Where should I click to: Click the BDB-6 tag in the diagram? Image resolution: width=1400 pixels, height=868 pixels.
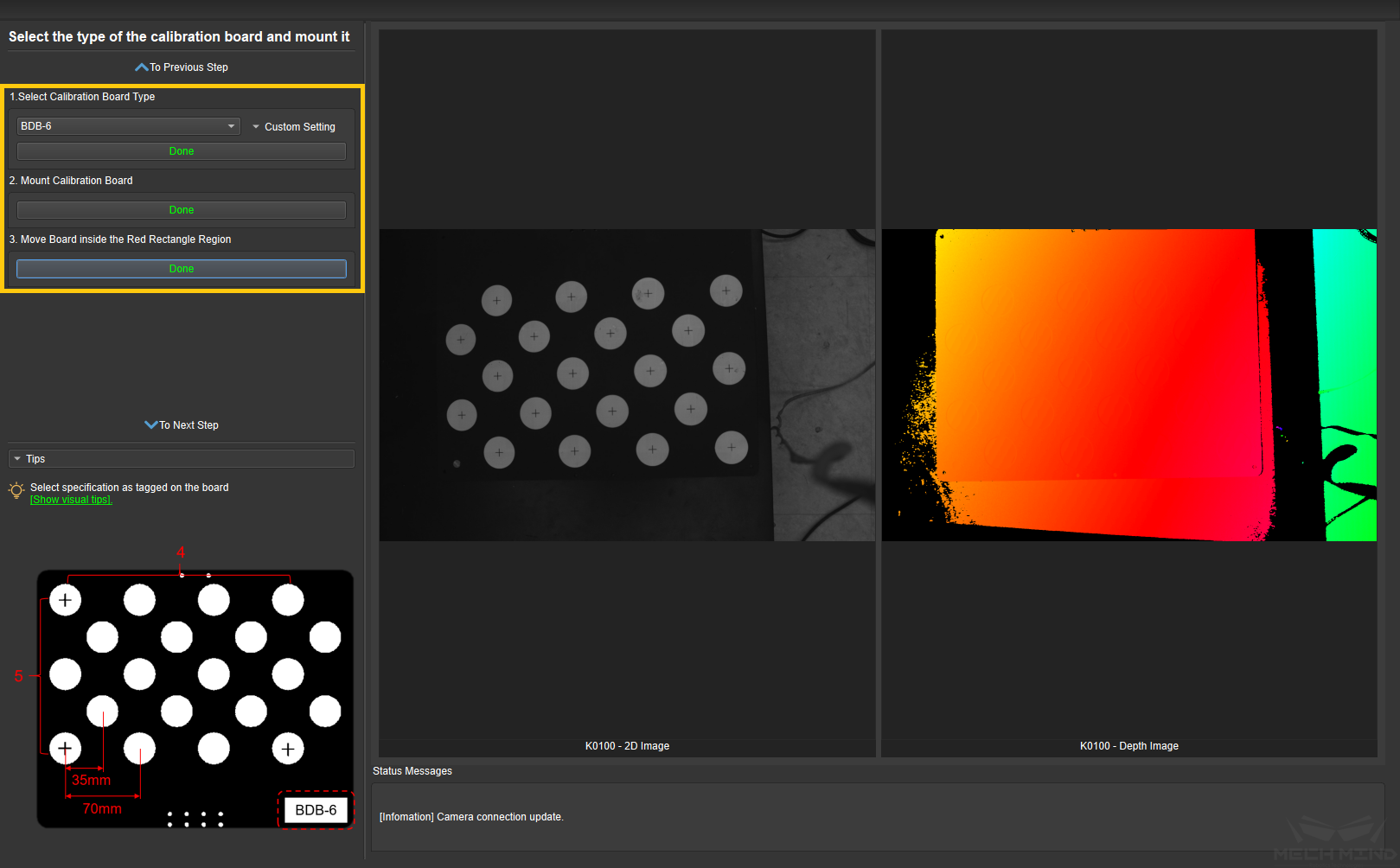pos(316,810)
